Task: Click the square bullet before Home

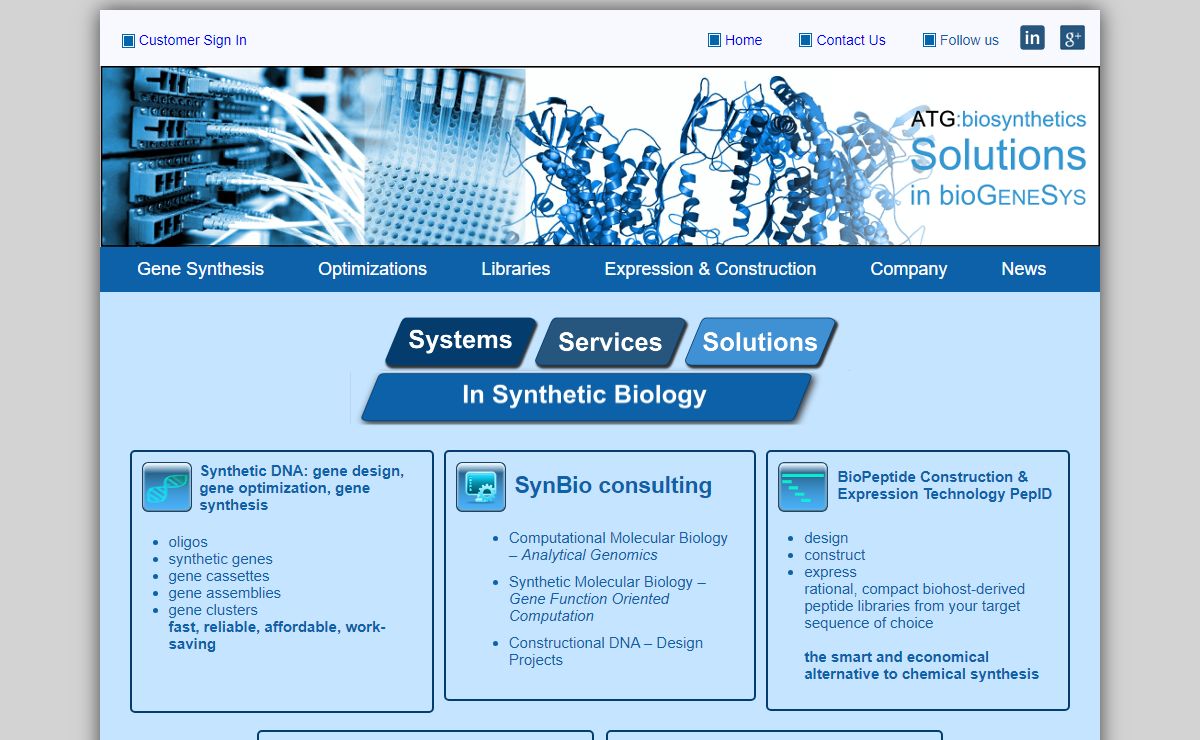Action: [x=714, y=40]
